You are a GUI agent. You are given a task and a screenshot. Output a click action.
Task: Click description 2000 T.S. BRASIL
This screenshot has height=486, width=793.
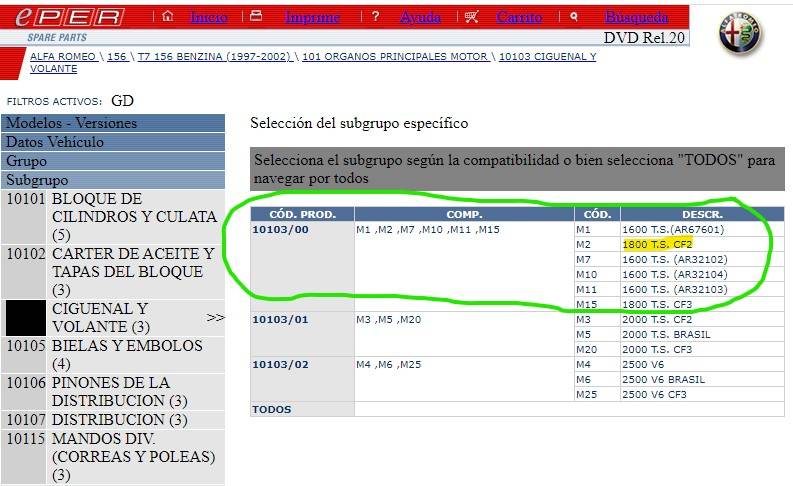666,334
